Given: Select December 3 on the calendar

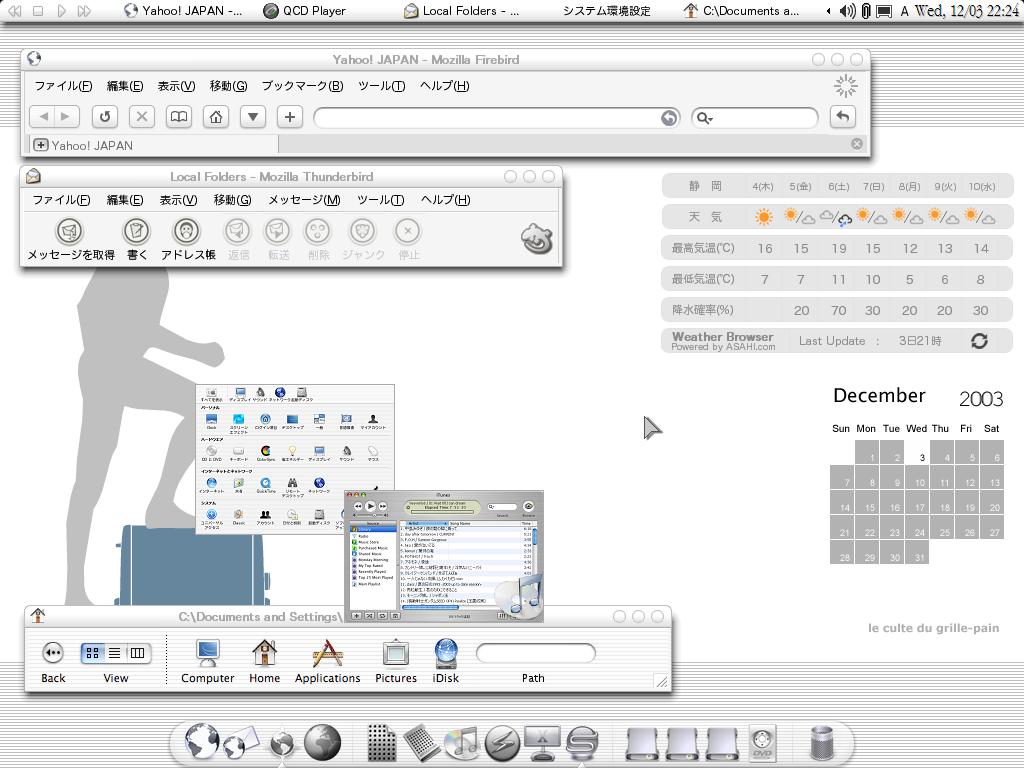Looking at the screenshot, I should (x=918, y=453).
